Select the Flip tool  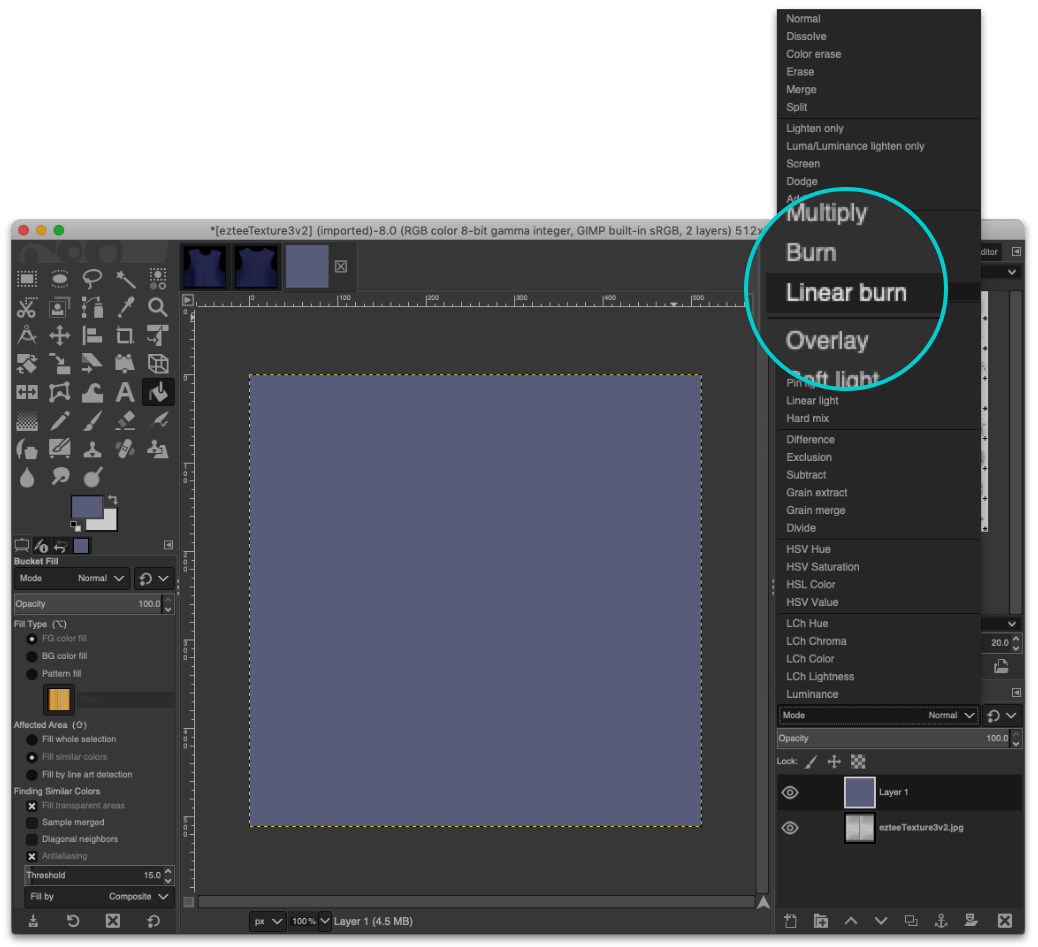tap(27, 392)
